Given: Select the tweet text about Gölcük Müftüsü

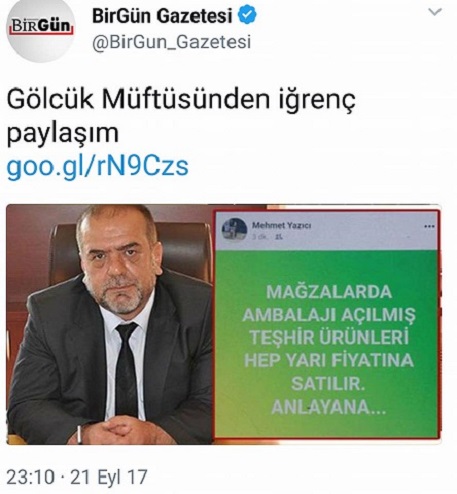Looking at the screenshot, I should [x=181, y=116].
